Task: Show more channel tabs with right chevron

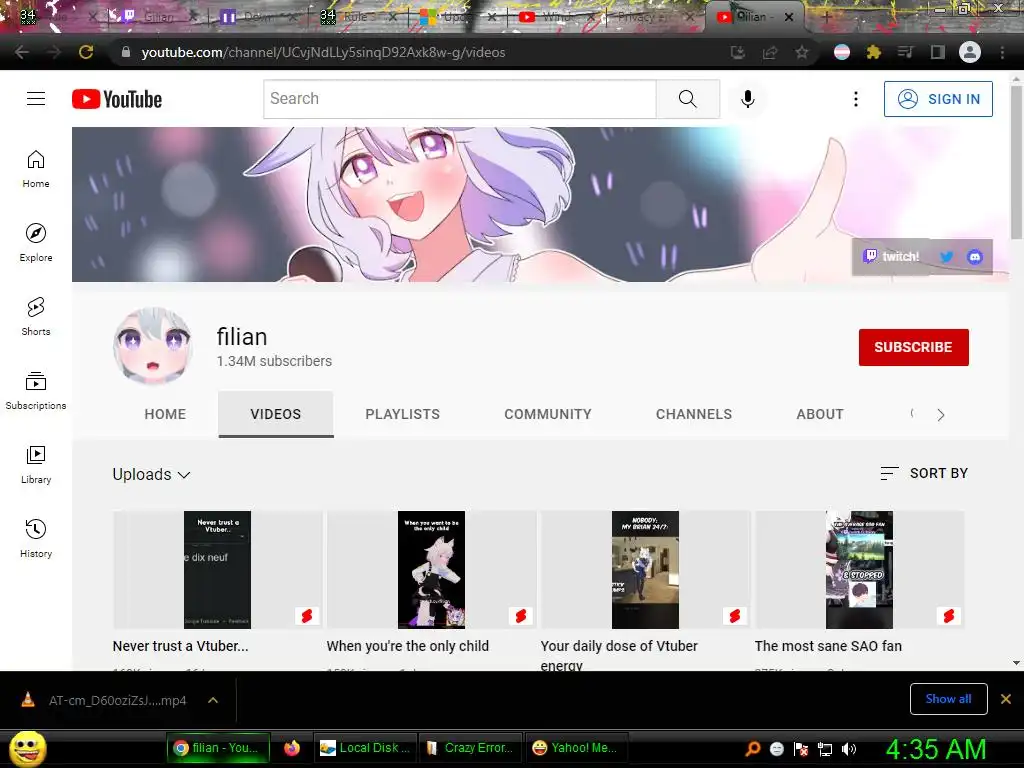Action: 940,415
